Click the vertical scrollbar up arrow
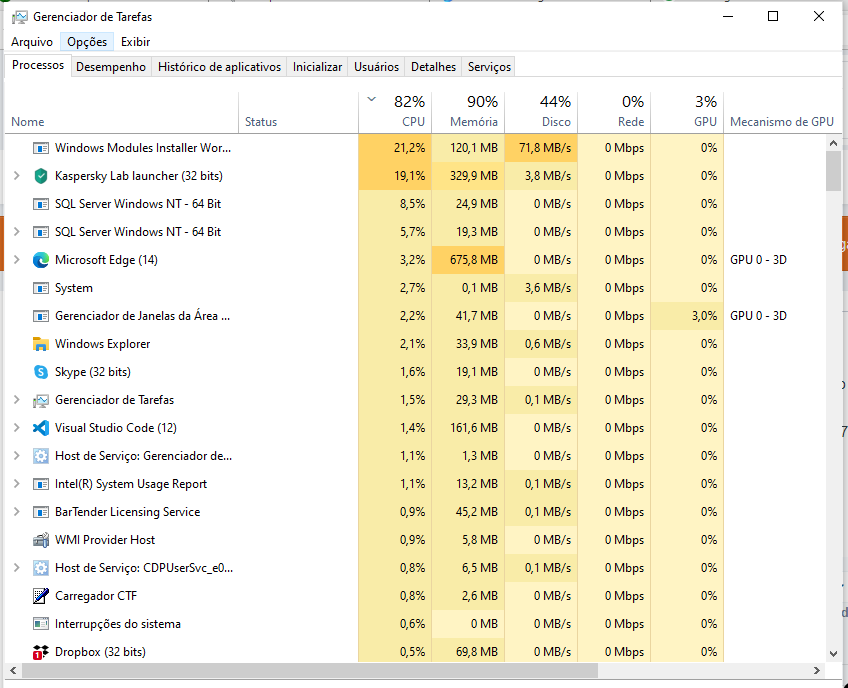Screen dimensions: 848x688 pos(833,143)
